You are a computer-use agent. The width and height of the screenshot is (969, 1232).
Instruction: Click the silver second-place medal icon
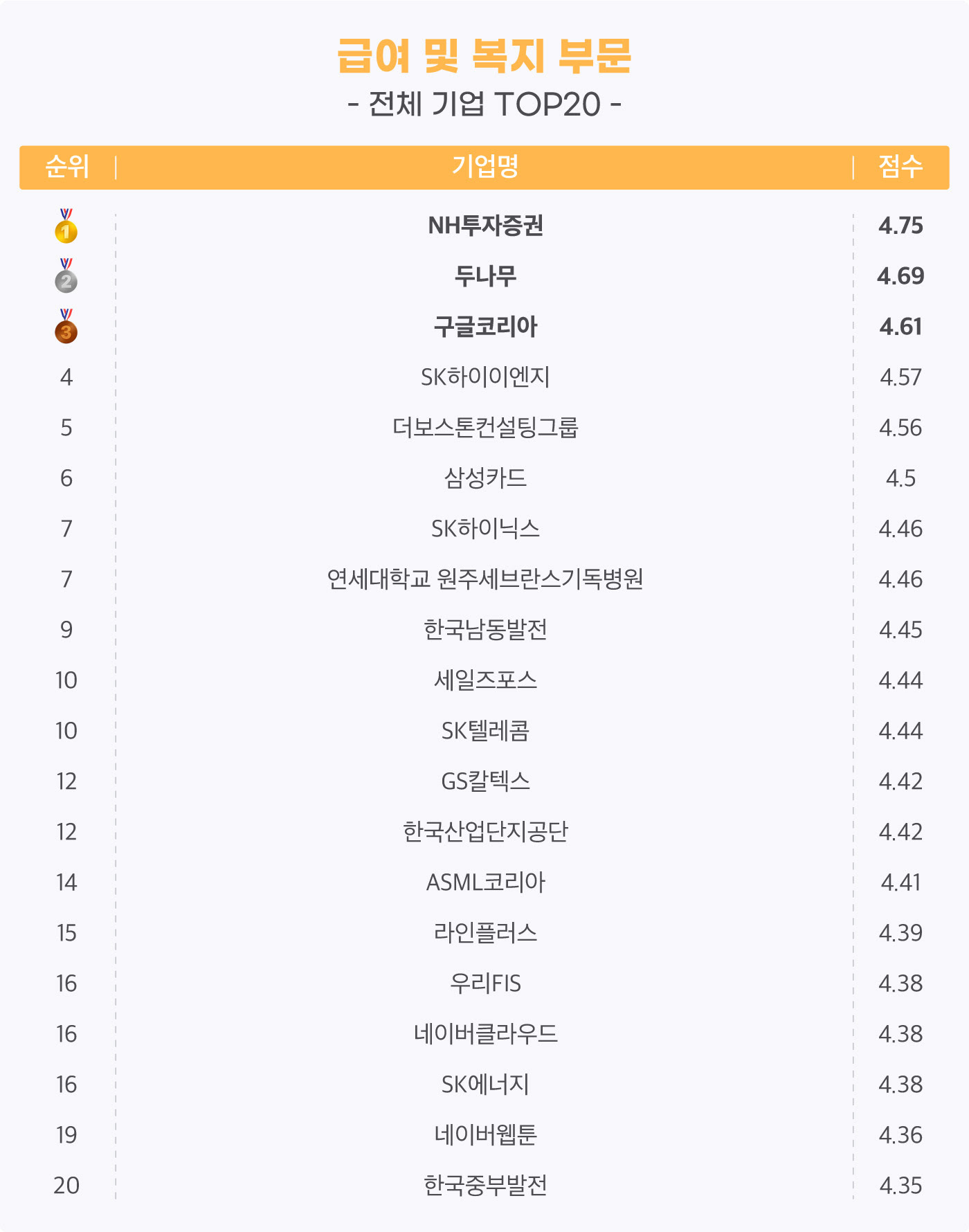click(66, 276)
